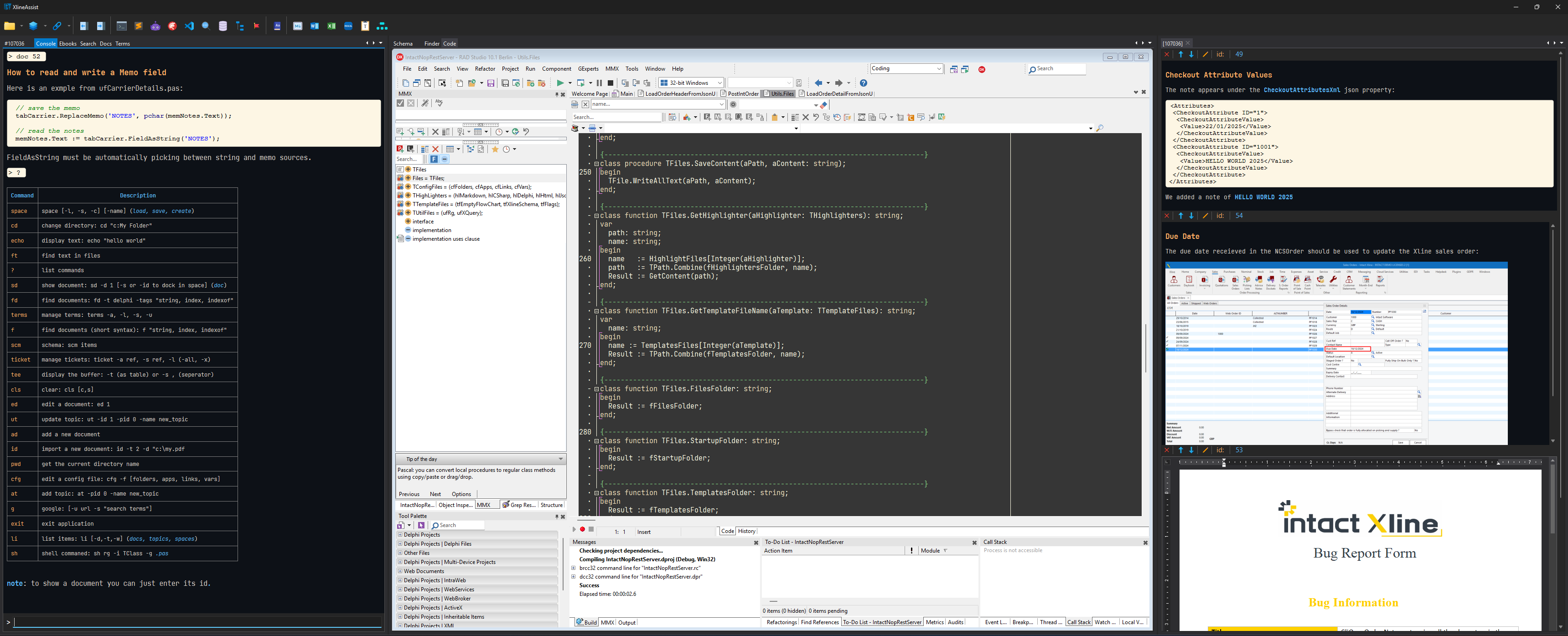Viewport: 1568px width, 636px height.
Task: Collapse the TFiles.GetHighlighter function code block
Action: tap(597, 216)
